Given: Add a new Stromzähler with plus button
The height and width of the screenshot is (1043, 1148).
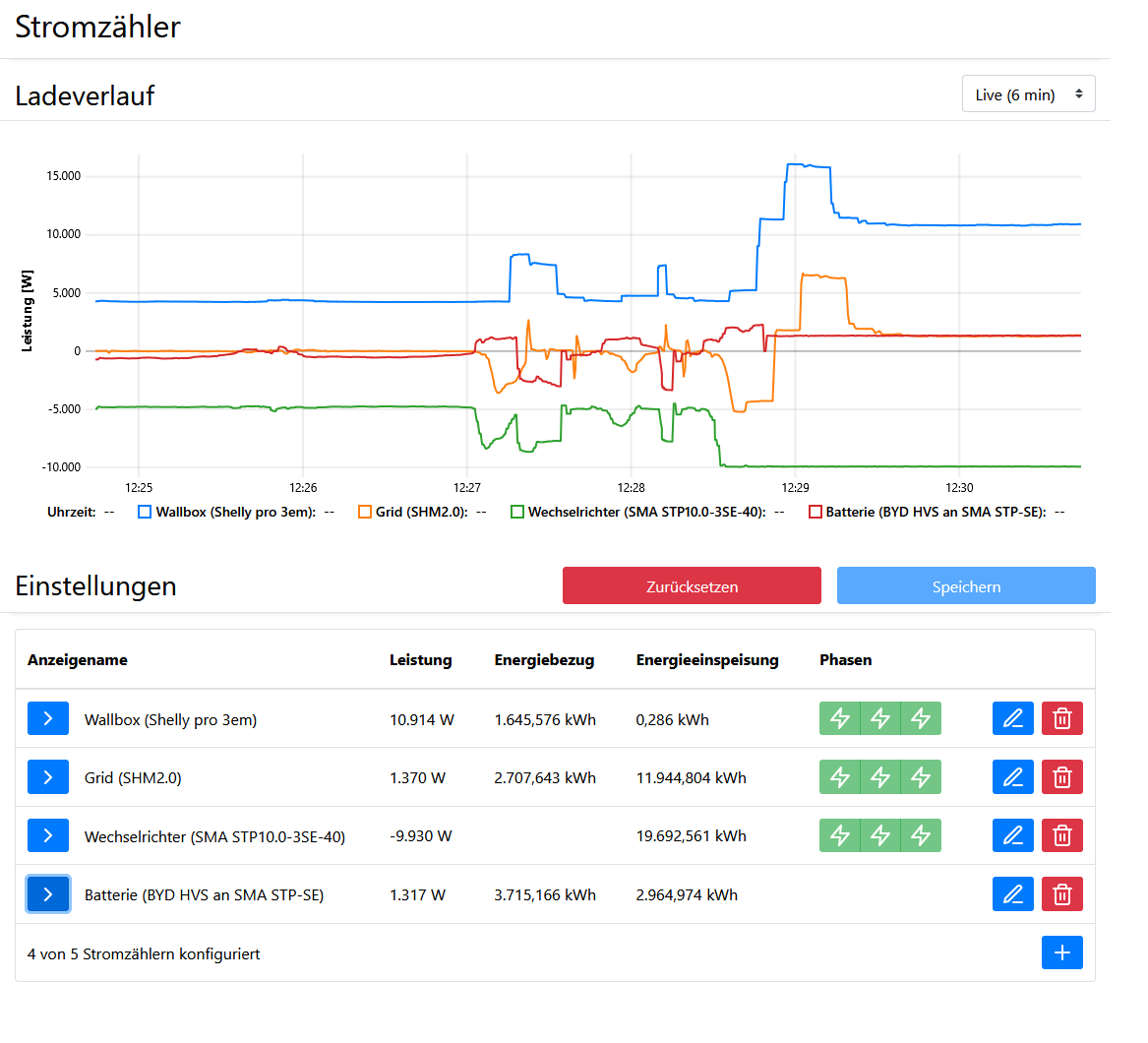Looking at the screenshot, I should (x=1062, y=952).
